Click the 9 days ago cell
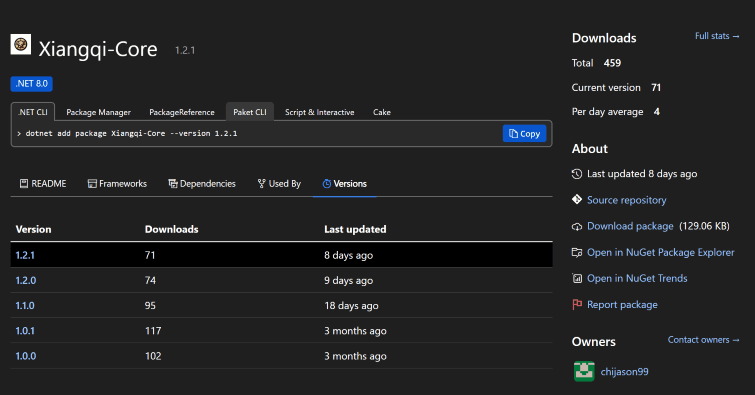Screen dimensions: 755x395 (349, 280)
